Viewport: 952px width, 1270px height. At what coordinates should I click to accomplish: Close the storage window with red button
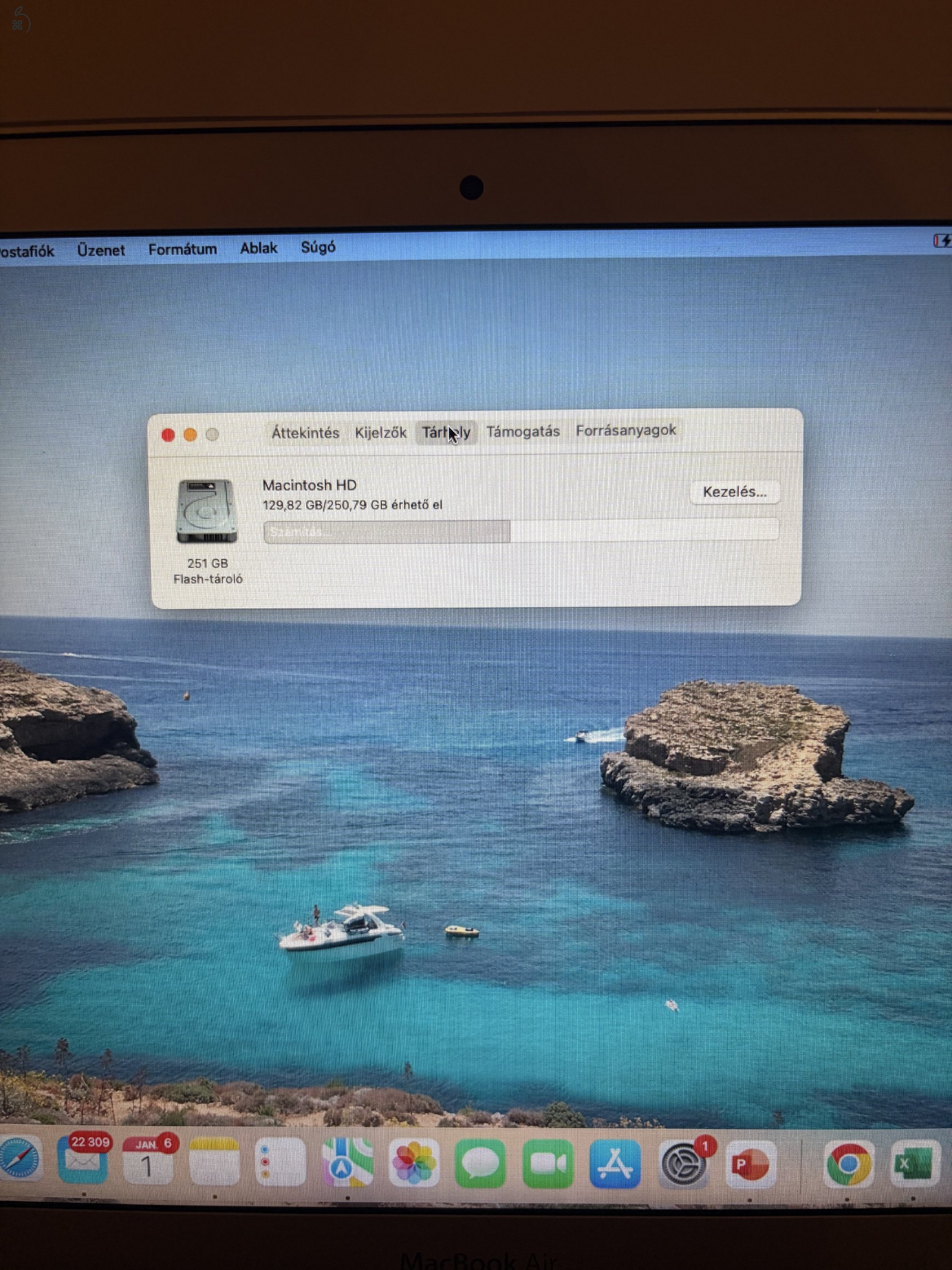point(168,435)
